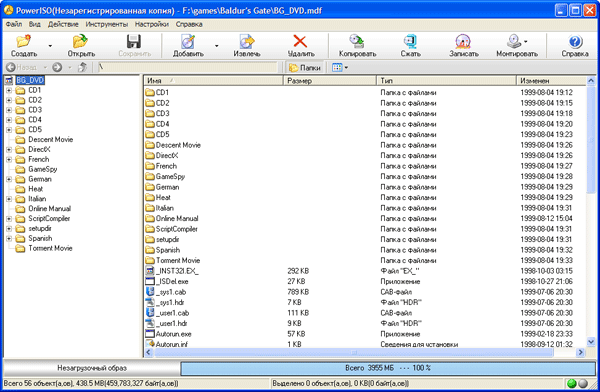This screenshot has height=392, width=600.
Task: Select the setupdir folder in file list
Action: [x=162, y=239]
